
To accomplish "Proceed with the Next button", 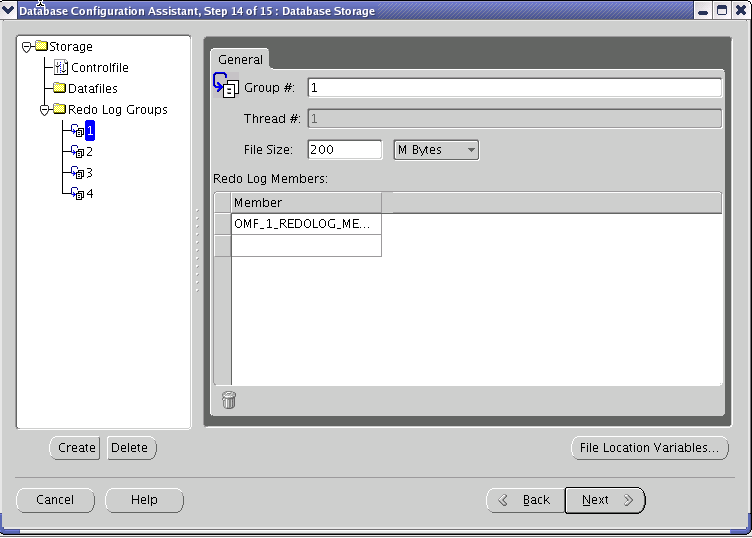I will (605, 500).
